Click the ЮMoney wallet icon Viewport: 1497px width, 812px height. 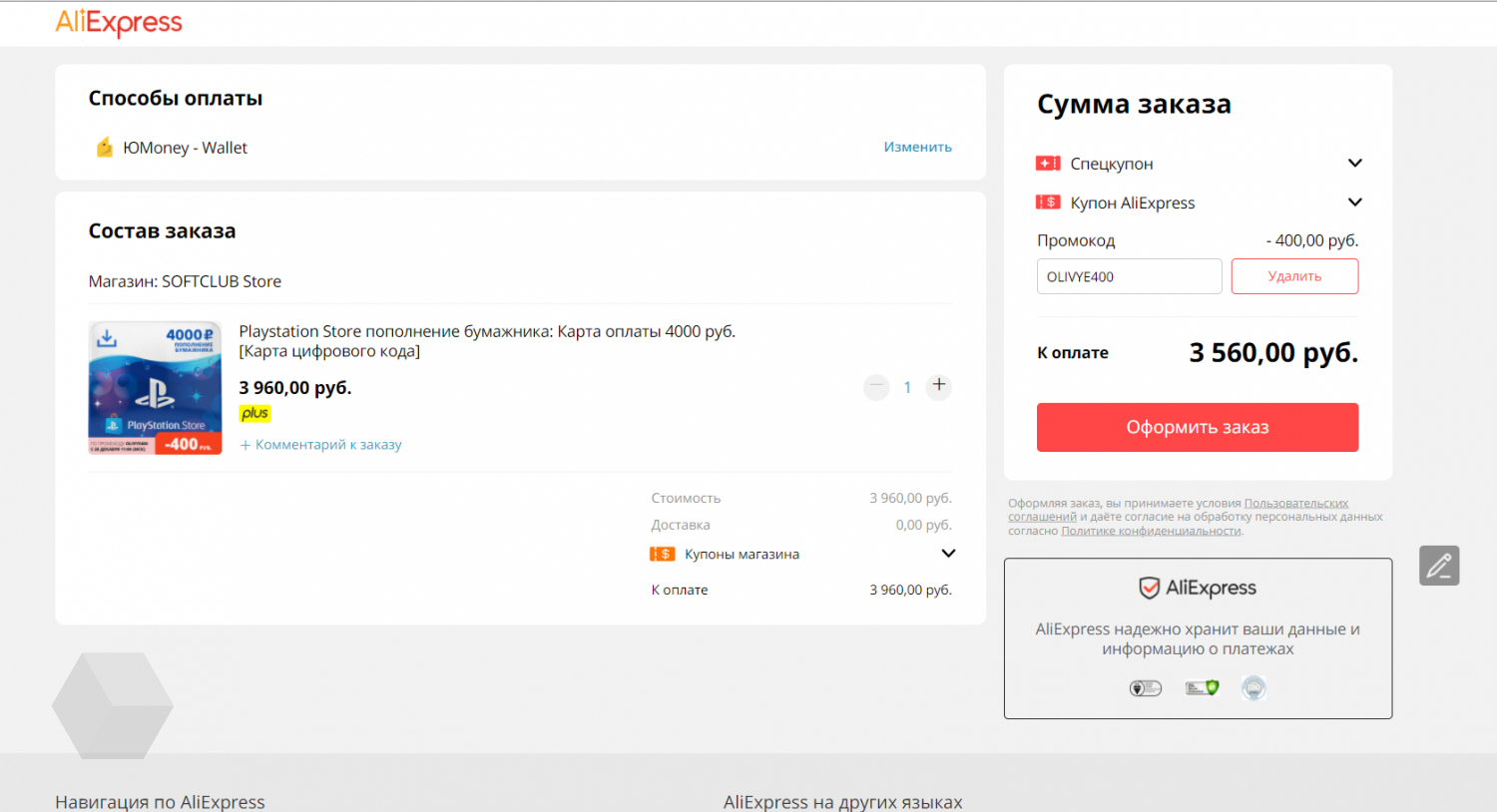click(x=104, y=148)
